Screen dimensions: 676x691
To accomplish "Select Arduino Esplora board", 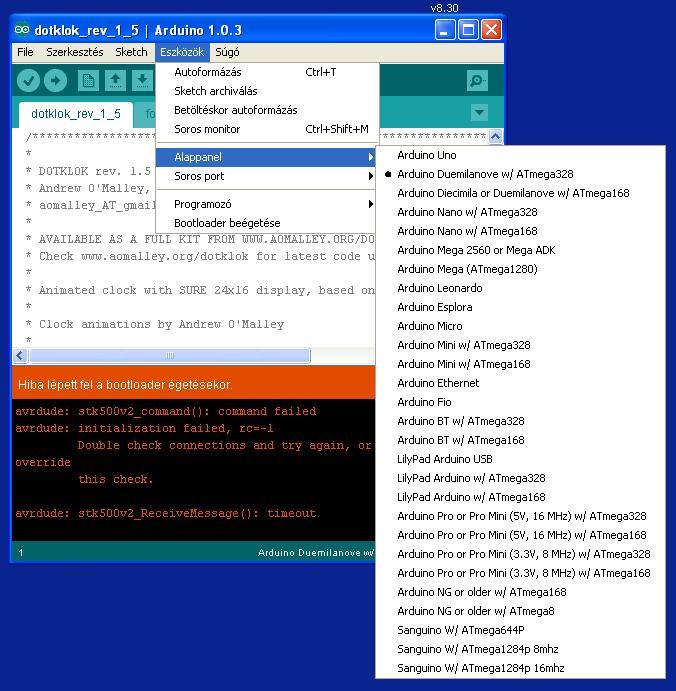I will point(520,307).
